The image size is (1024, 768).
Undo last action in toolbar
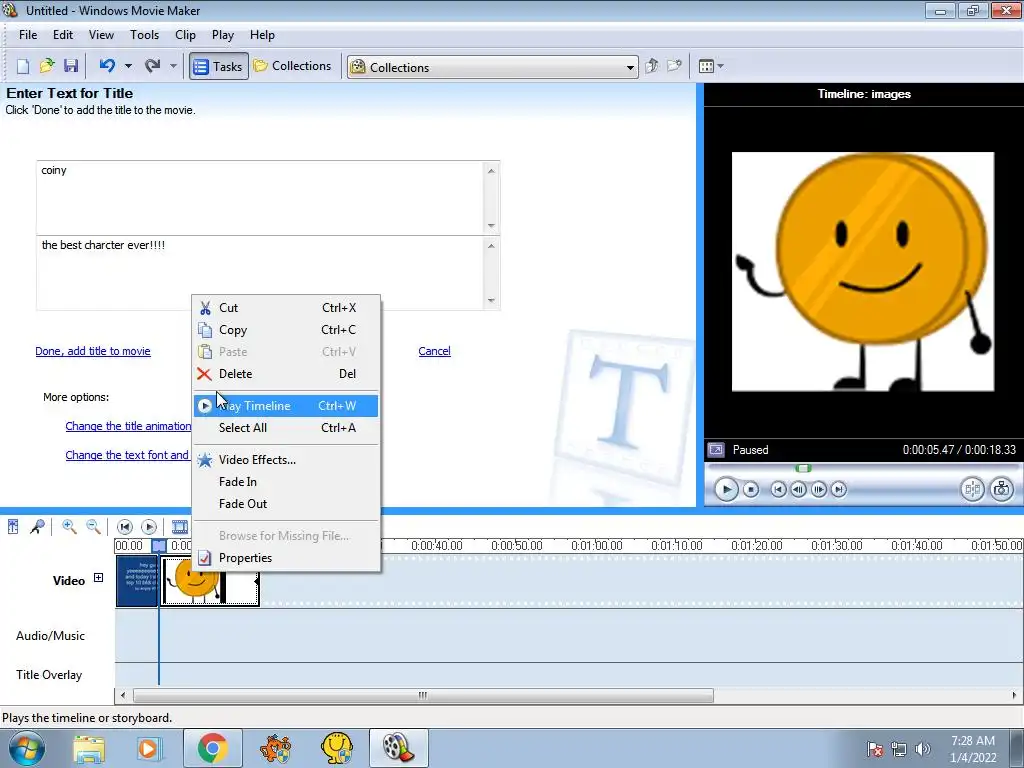pos(107,66)
